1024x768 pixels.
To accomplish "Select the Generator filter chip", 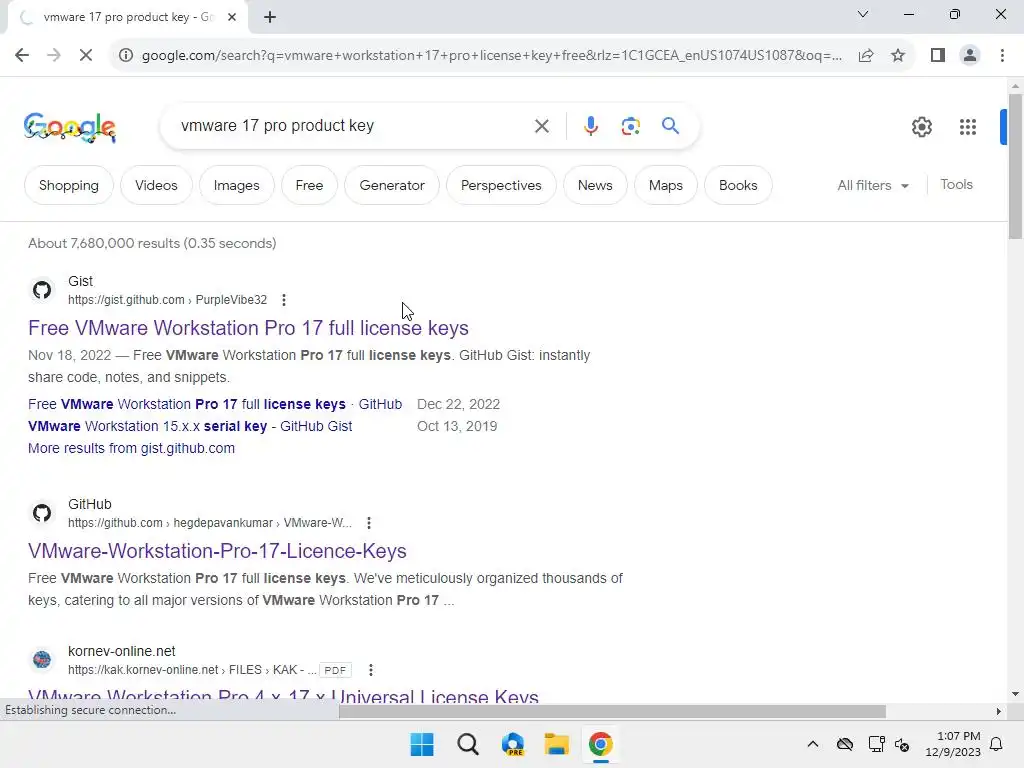I will coord(392,185).
